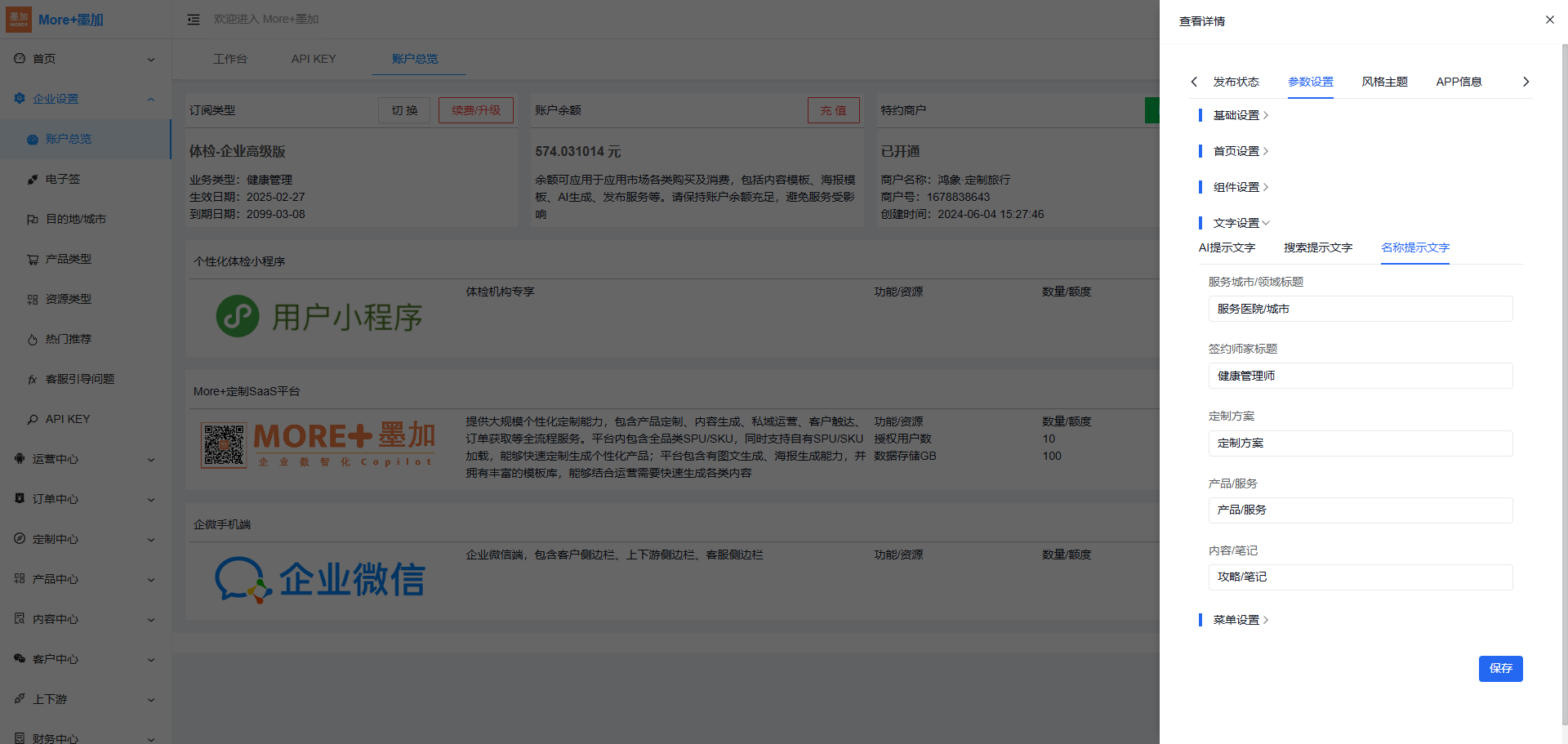Image resolution: width=1568 pixels, height=744 pixels.
Task: Click the 保存 button
Action: coord(1500,668)
